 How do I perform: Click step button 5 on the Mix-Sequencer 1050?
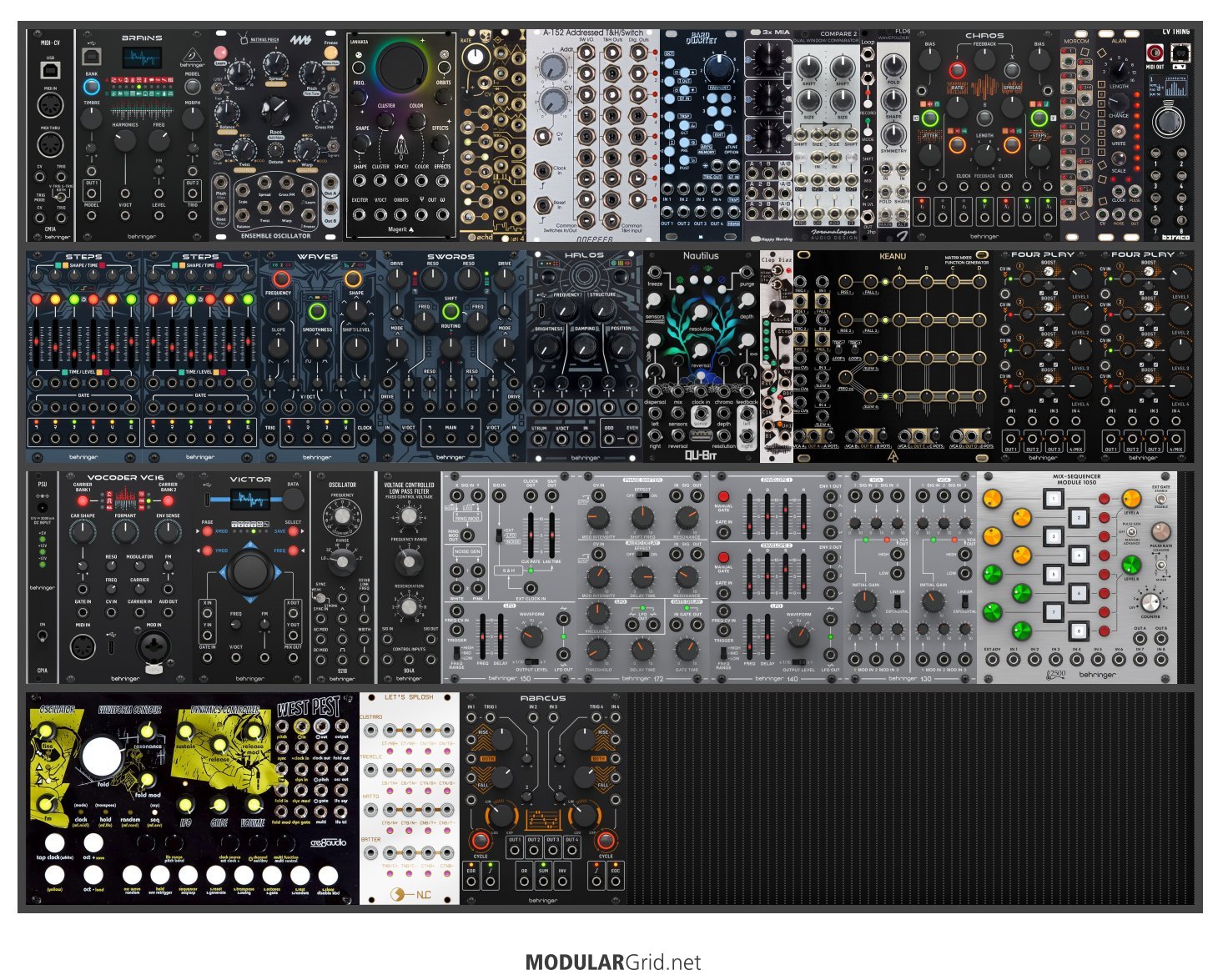1053,574
